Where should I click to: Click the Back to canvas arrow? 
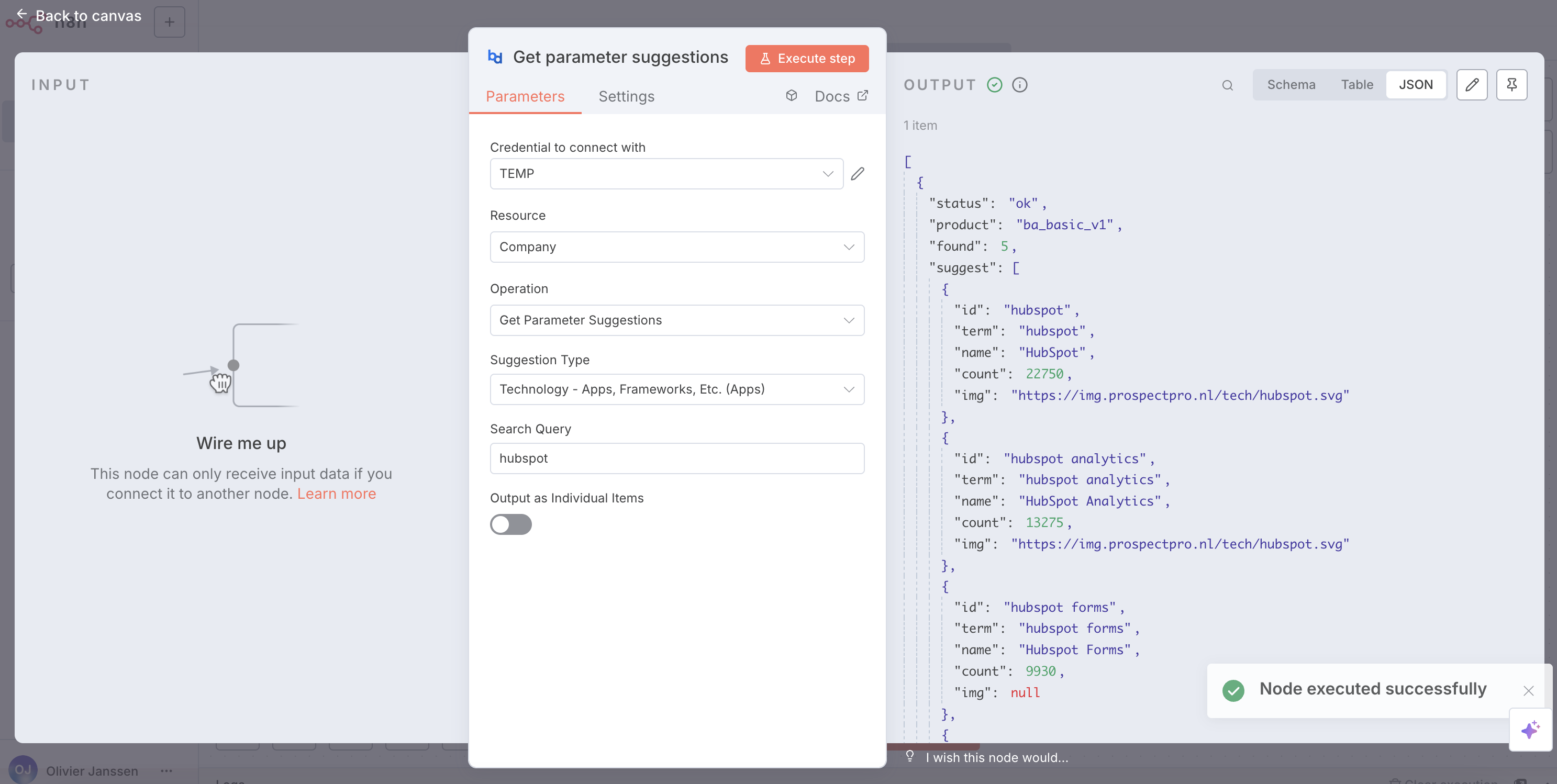coord(22,14)
